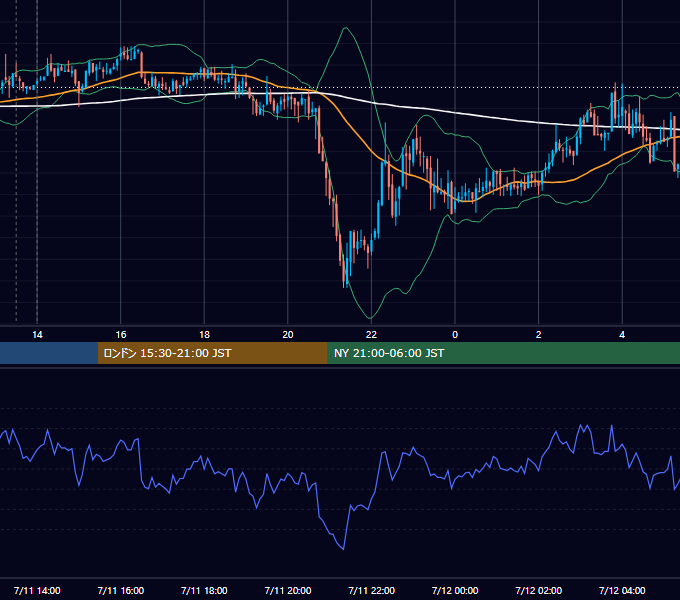Click the 7/11 14:00 date label
The height and width of the screenshot is (600, 680).
pos(37,590)
